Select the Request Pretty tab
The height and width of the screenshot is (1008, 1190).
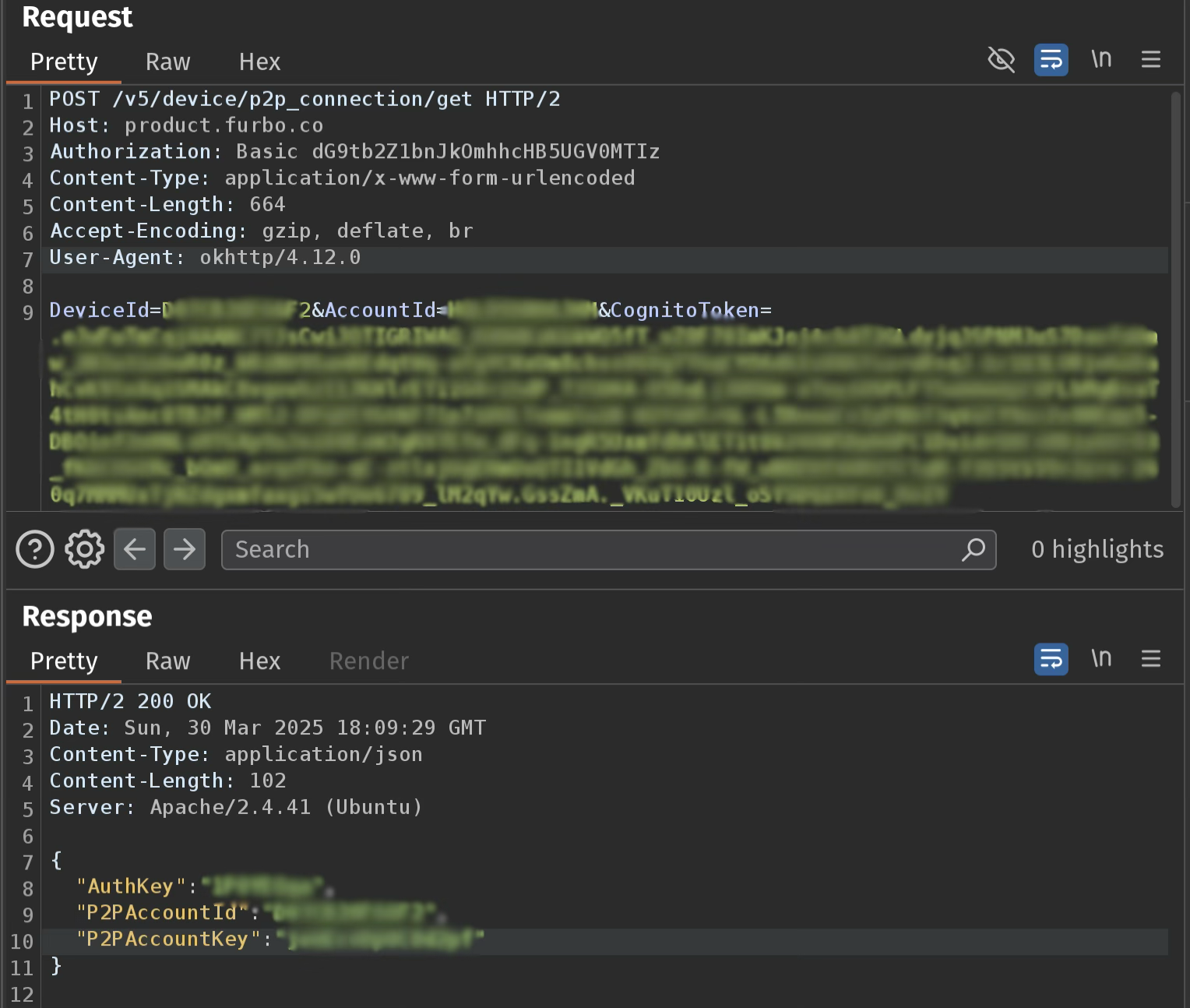[x=64, y=62]
